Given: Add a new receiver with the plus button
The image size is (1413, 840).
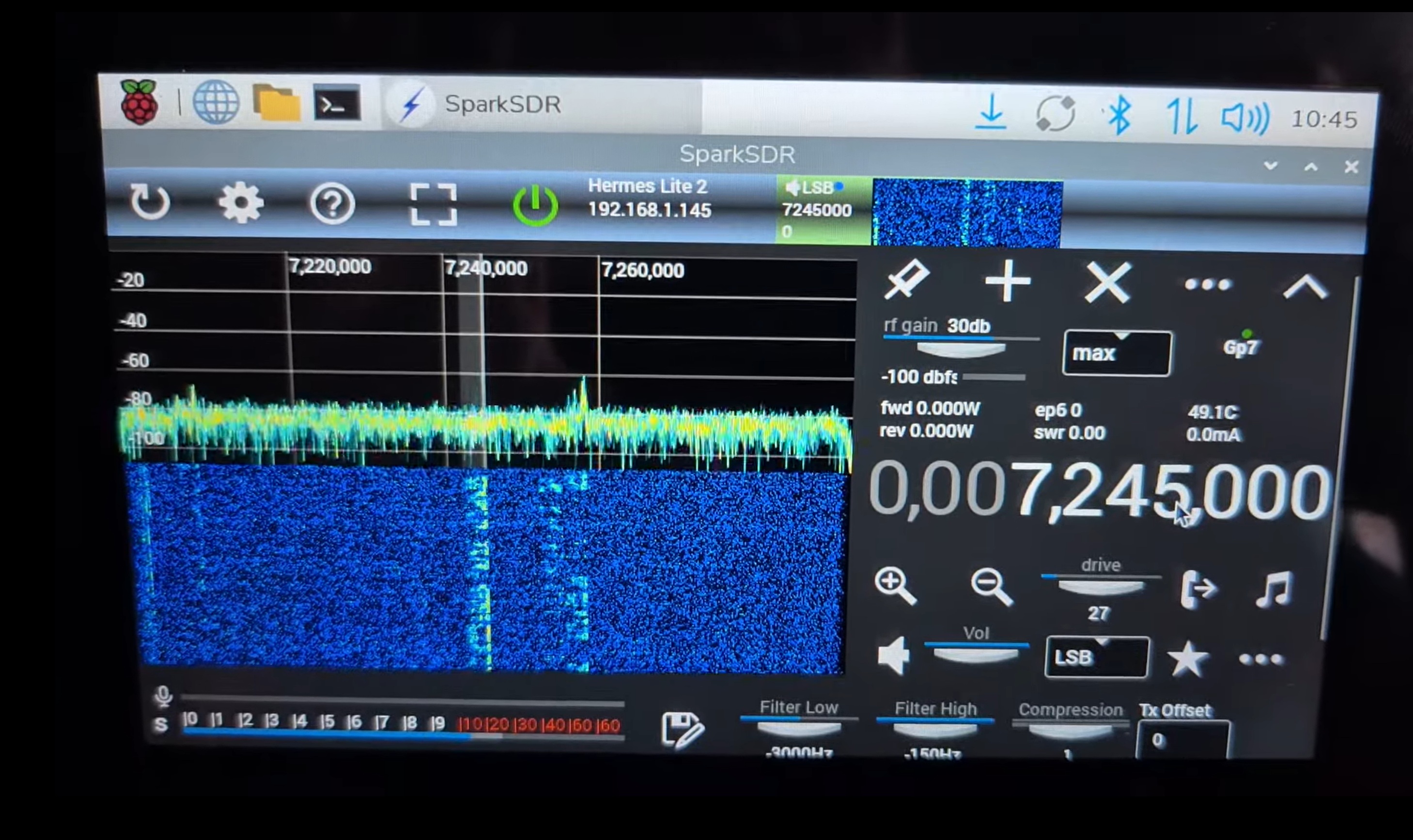Looking at the screenshot, I should point(1008,281).
